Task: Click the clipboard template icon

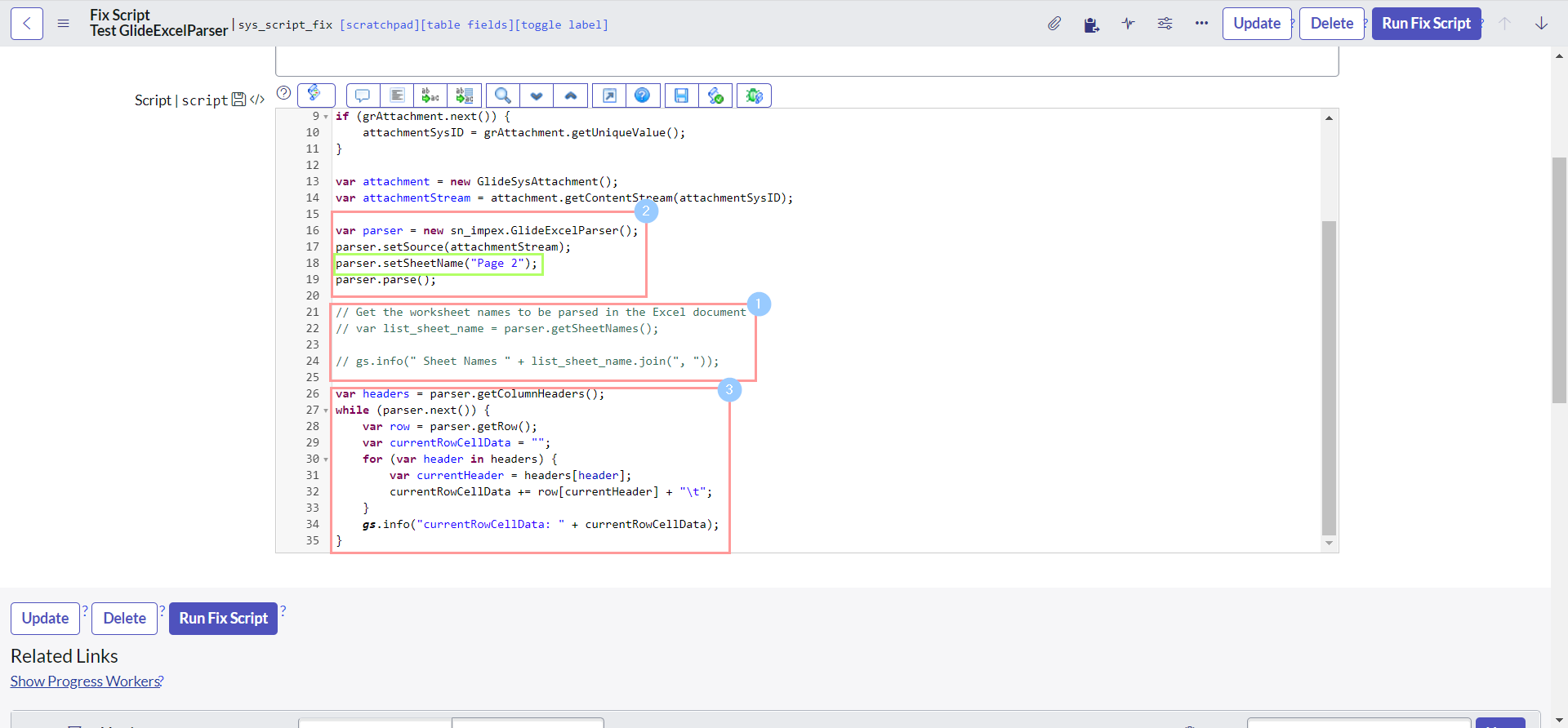Action: click(1091, 24)
